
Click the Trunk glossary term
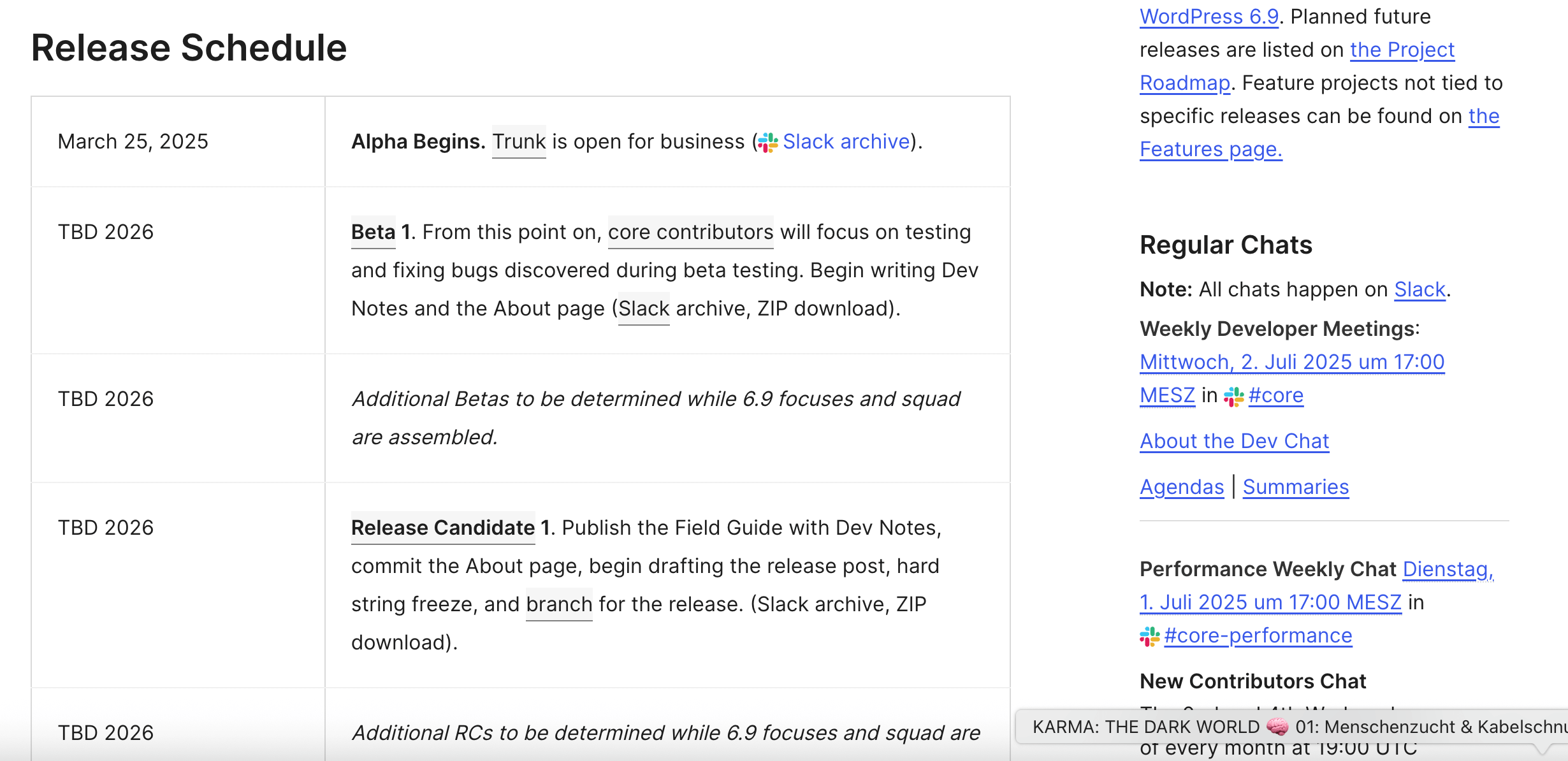point(519,141)
